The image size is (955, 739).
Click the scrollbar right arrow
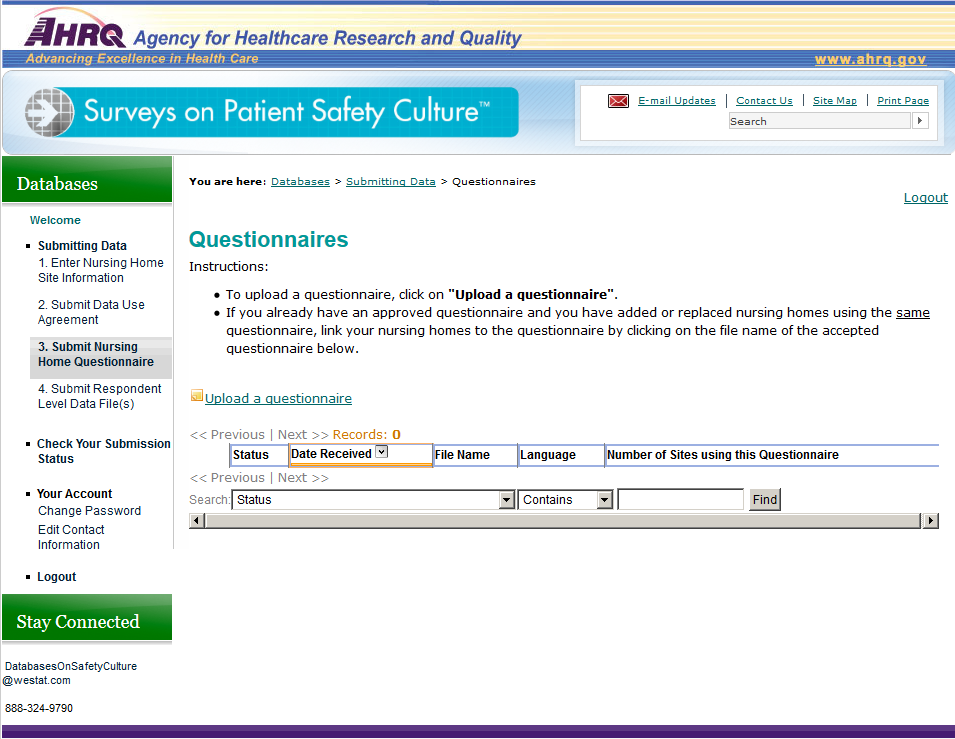pyautogui.click(x=930, y=521)
